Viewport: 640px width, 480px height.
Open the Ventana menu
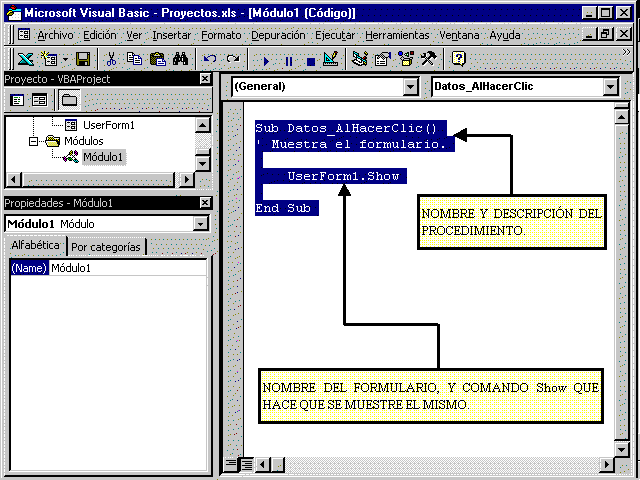click(459, 36)
